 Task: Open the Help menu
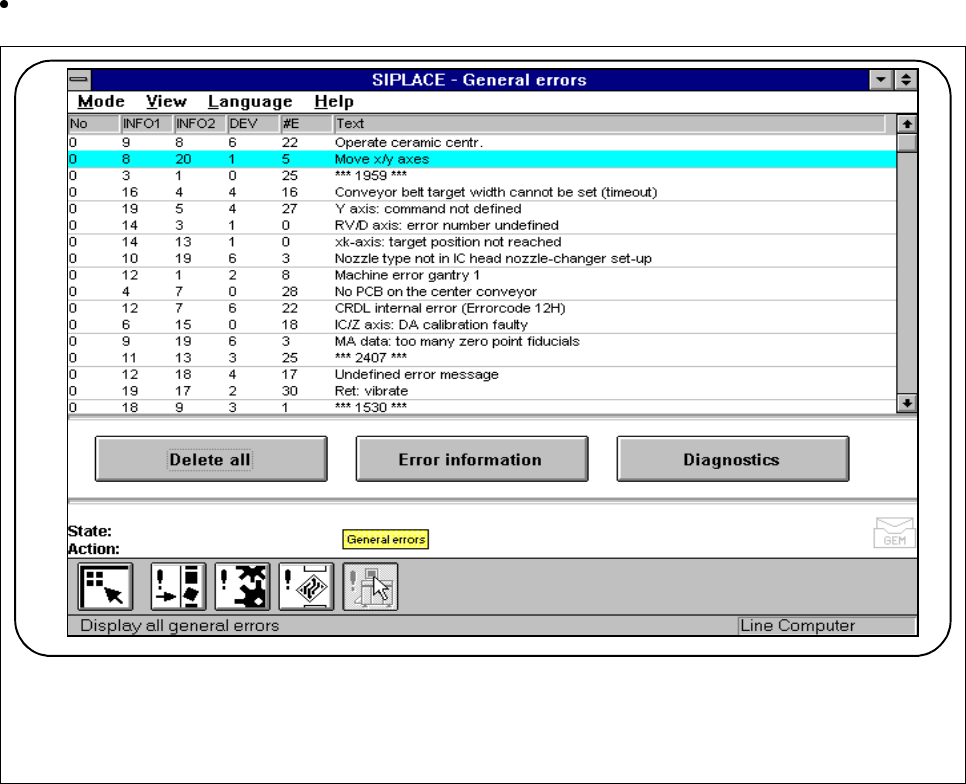click(x=334, y=102)
